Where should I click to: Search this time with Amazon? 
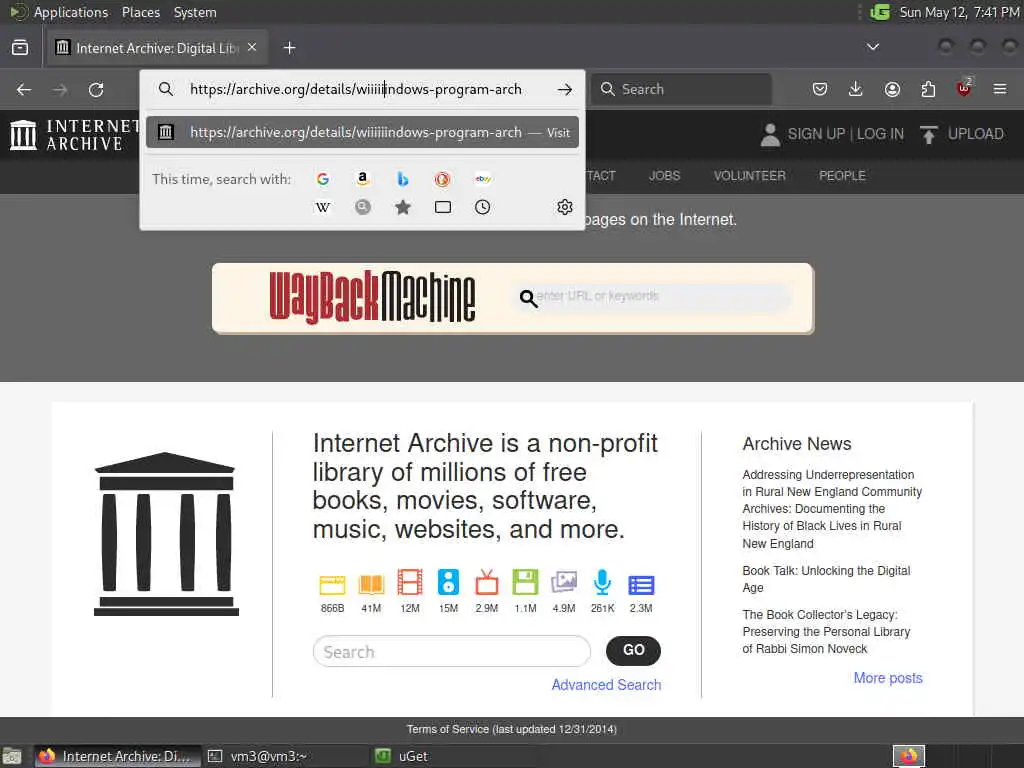point(362,179)
